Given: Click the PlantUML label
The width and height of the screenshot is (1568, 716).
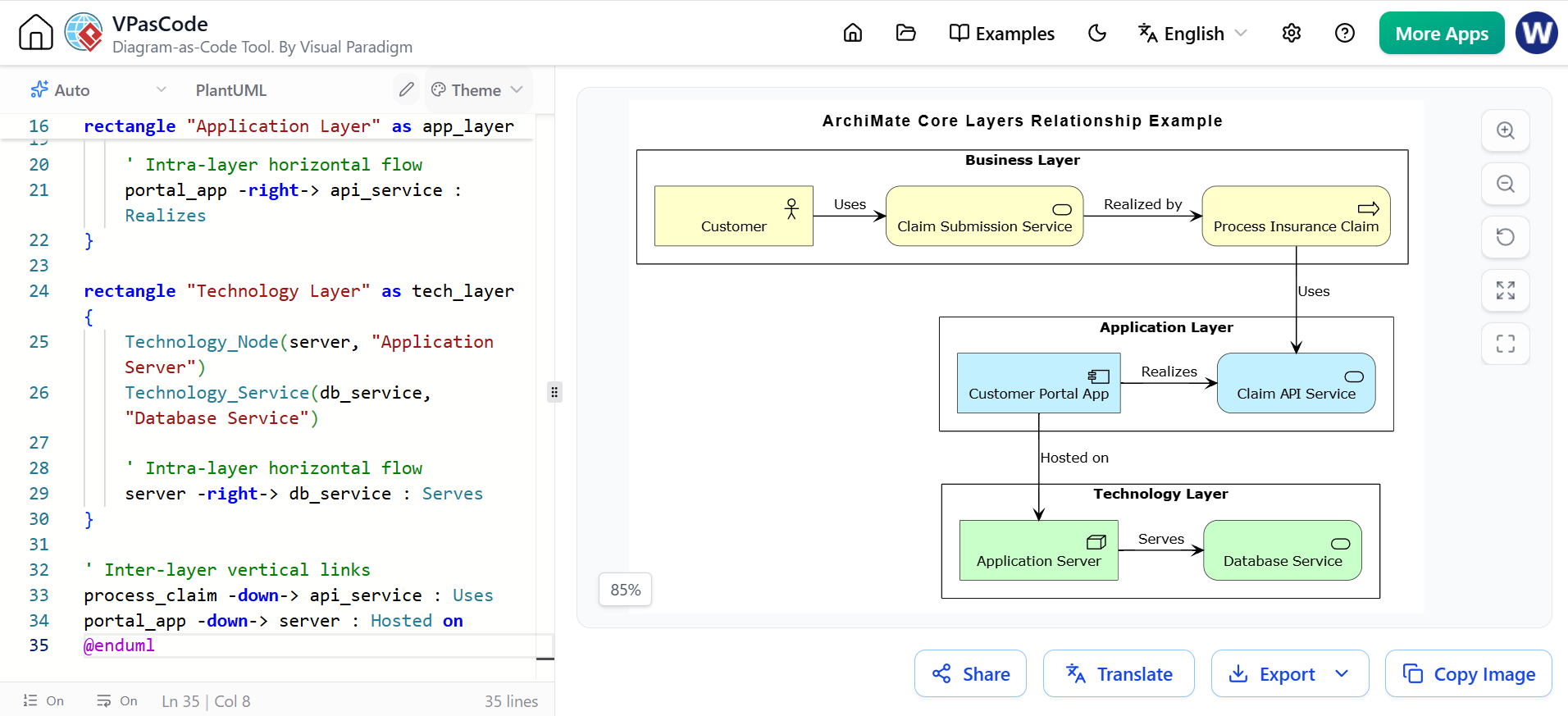Looking at the screenshot, I should click(231, 90).
